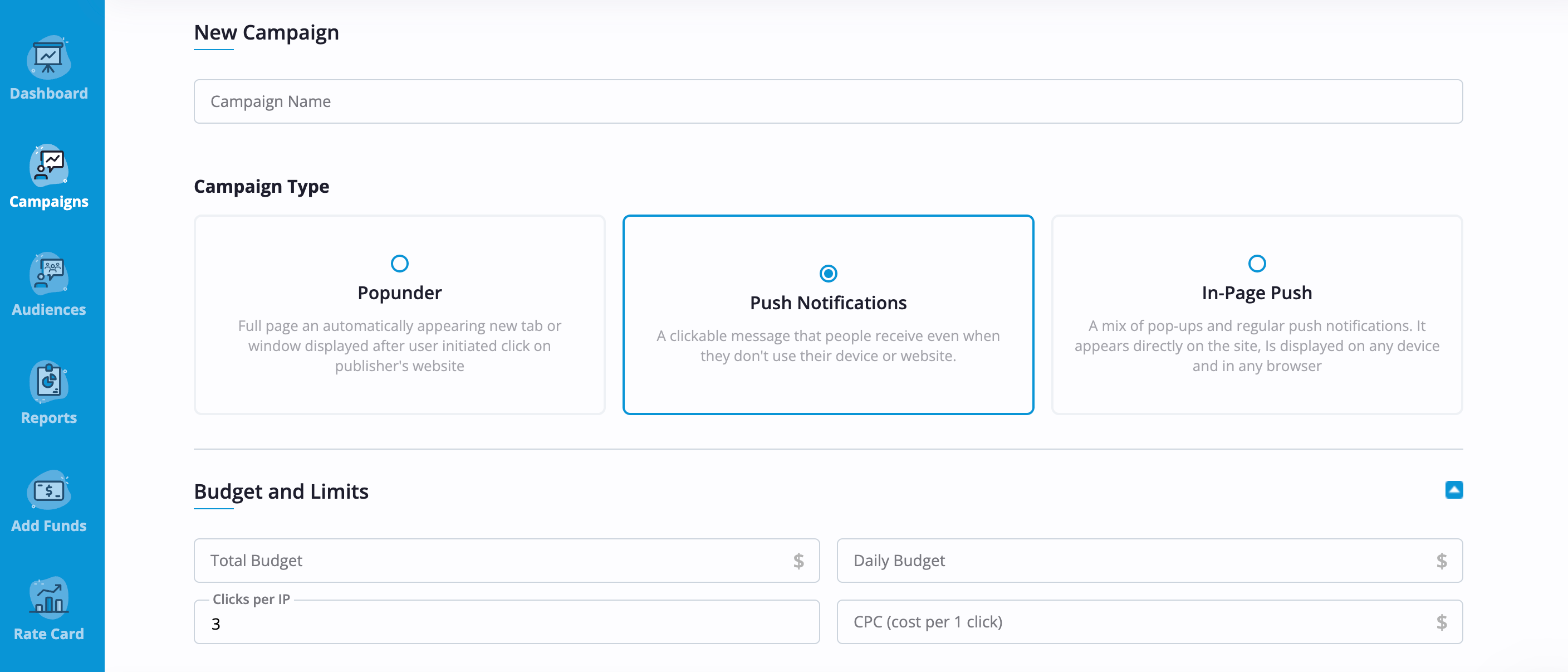Focus the Campaign Name input field
Screen dimensions: 1568x672
[x=828, y=101]
